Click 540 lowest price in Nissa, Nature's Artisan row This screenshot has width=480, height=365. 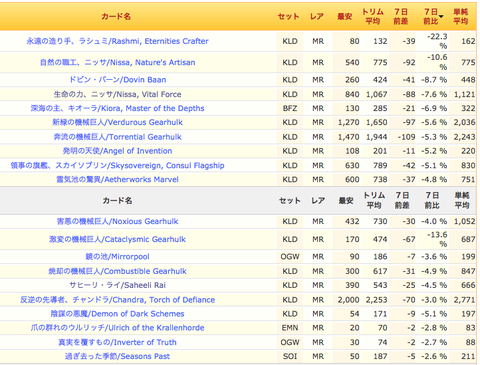tap(352, 62)
